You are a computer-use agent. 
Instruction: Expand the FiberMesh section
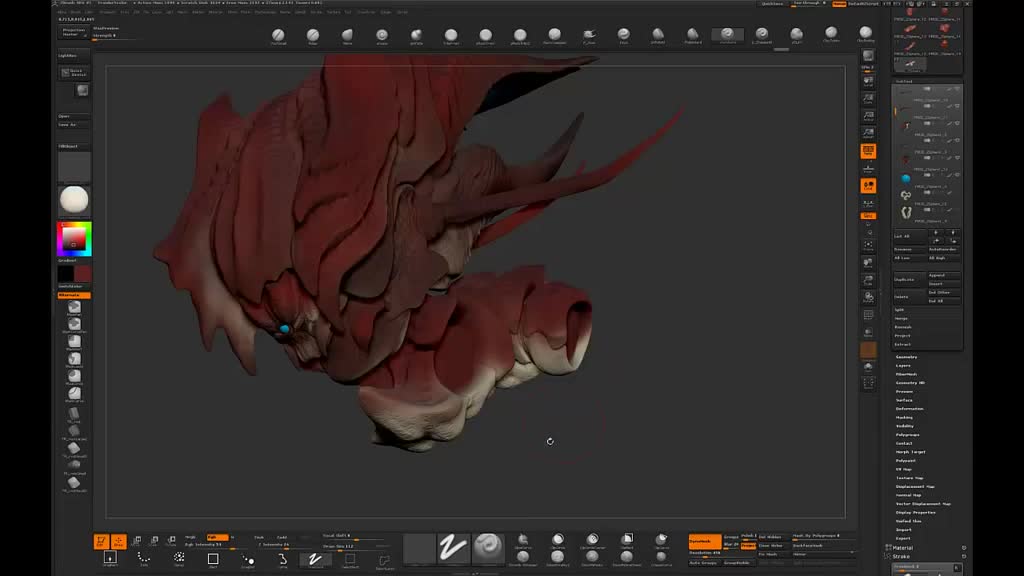point(906,374)
